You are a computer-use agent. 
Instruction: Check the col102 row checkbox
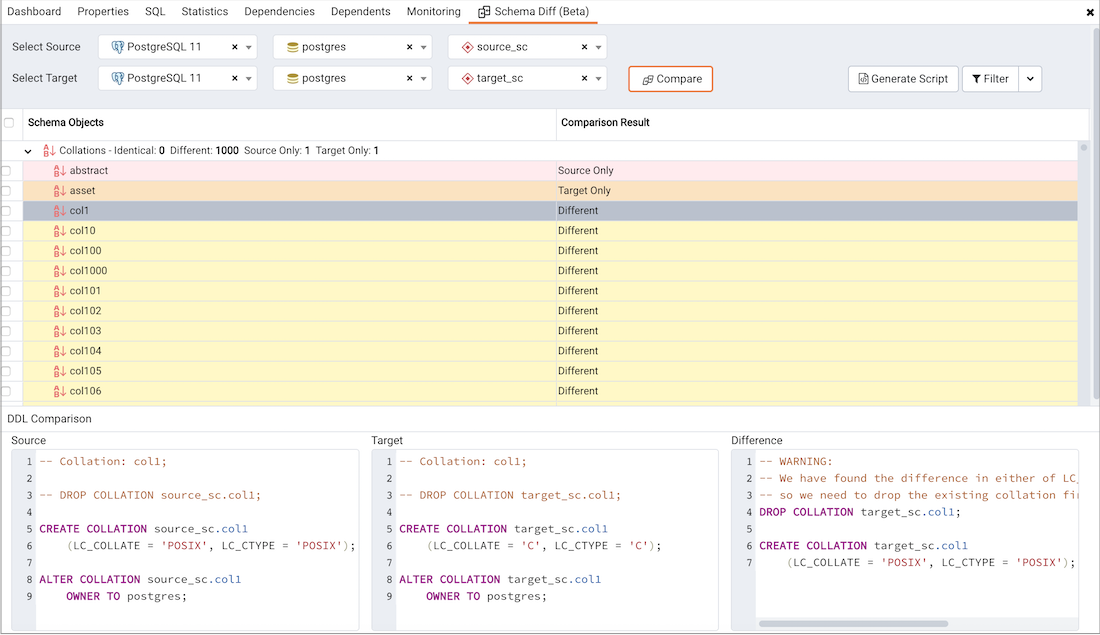coord(6,311)
